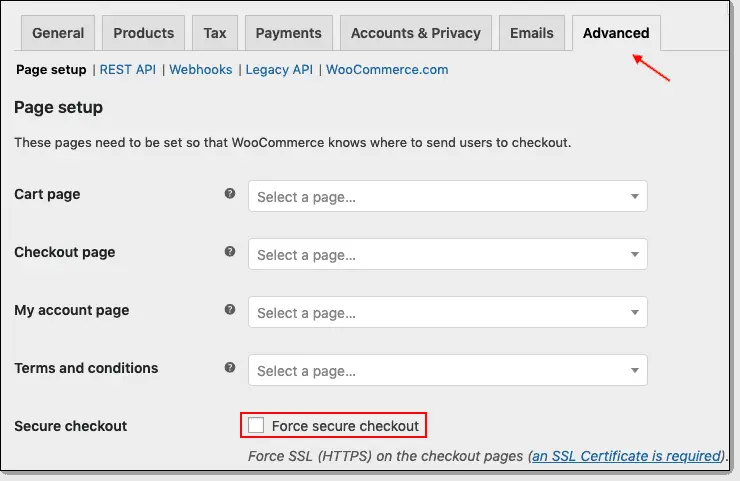Image resolution: width=740 pixels, height=481 pixels.
Task: Go to the Tax tab
Action: click(215, 33)
